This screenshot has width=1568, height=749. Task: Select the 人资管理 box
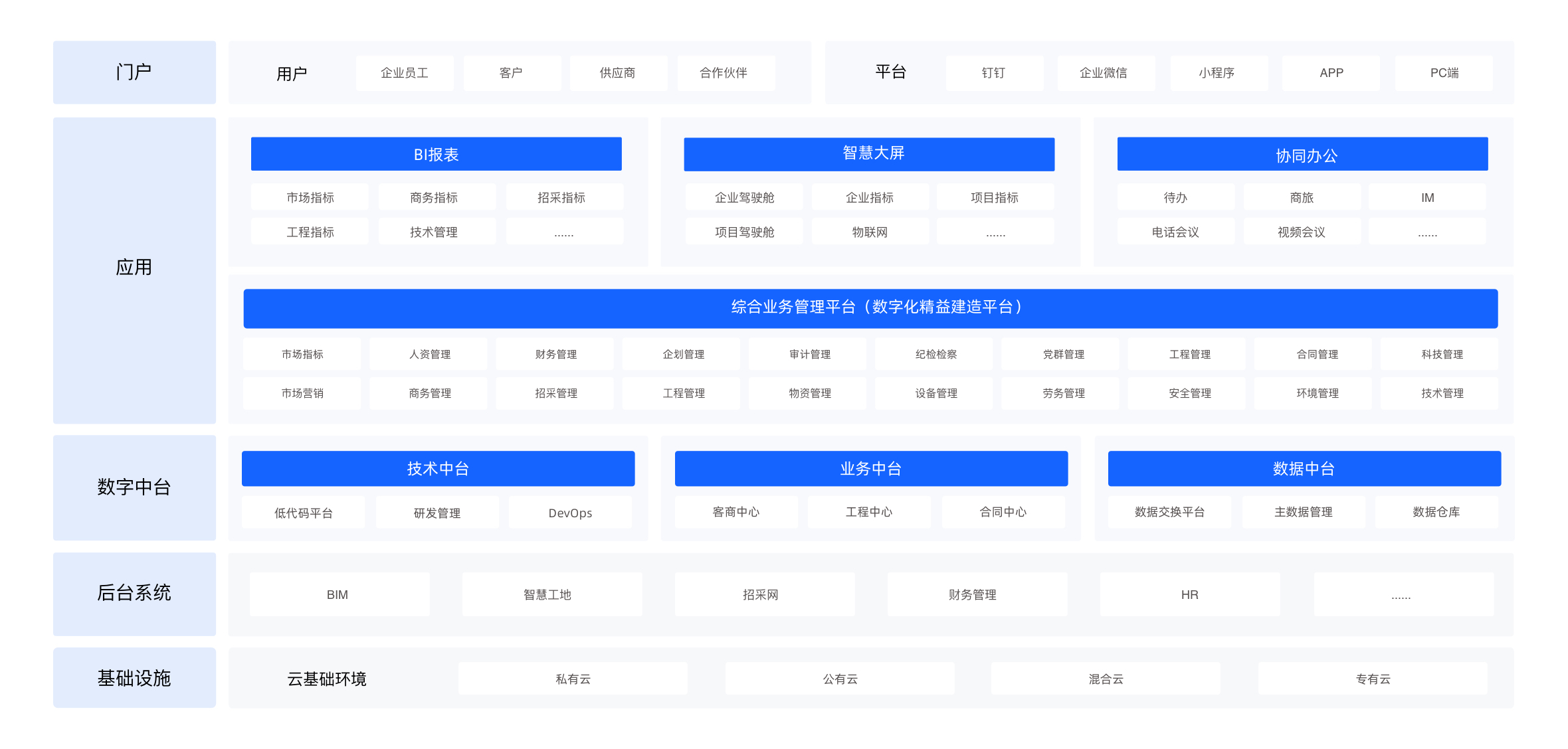pyautogui.click(x=429, y=354)
